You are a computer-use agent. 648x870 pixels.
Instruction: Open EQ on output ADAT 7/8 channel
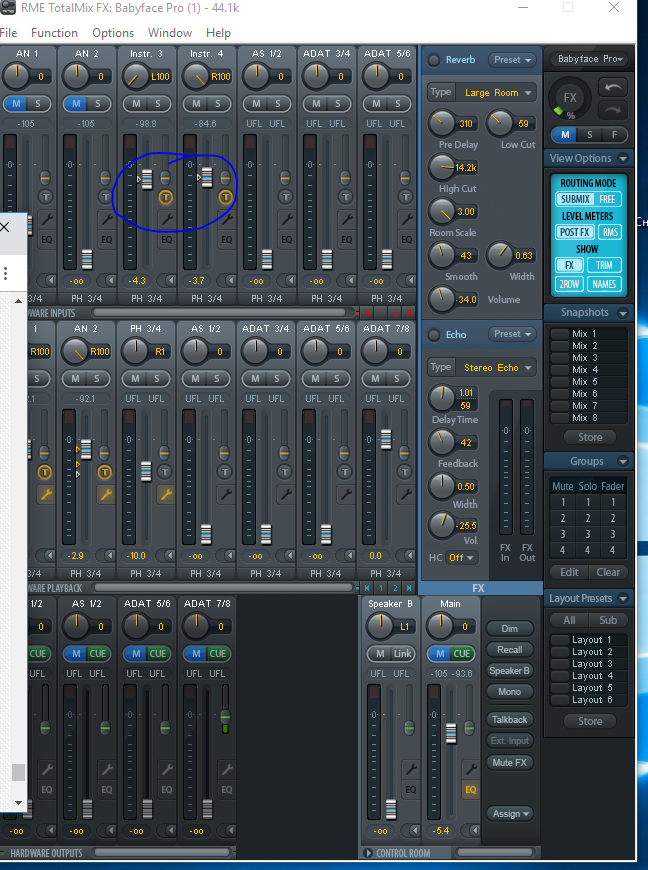click(x=226, y=790)
